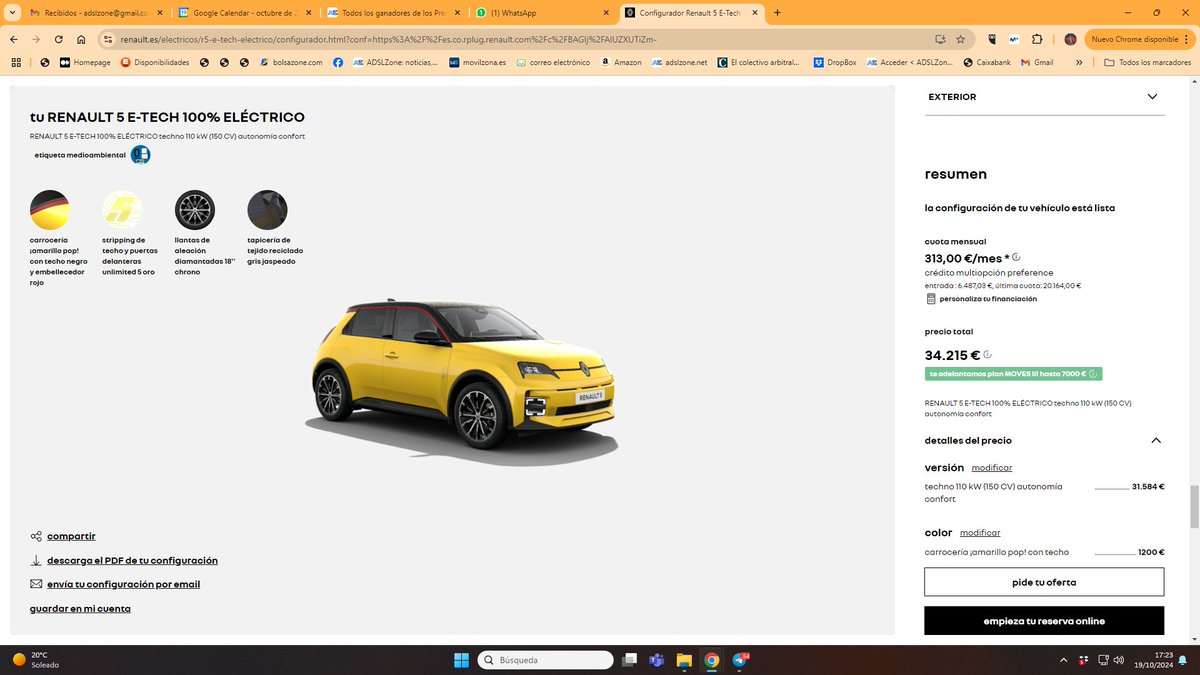Click the envelope icon for email configuration
The height and width of the screenshot is (675, 1200).
[x=36, y=584]
